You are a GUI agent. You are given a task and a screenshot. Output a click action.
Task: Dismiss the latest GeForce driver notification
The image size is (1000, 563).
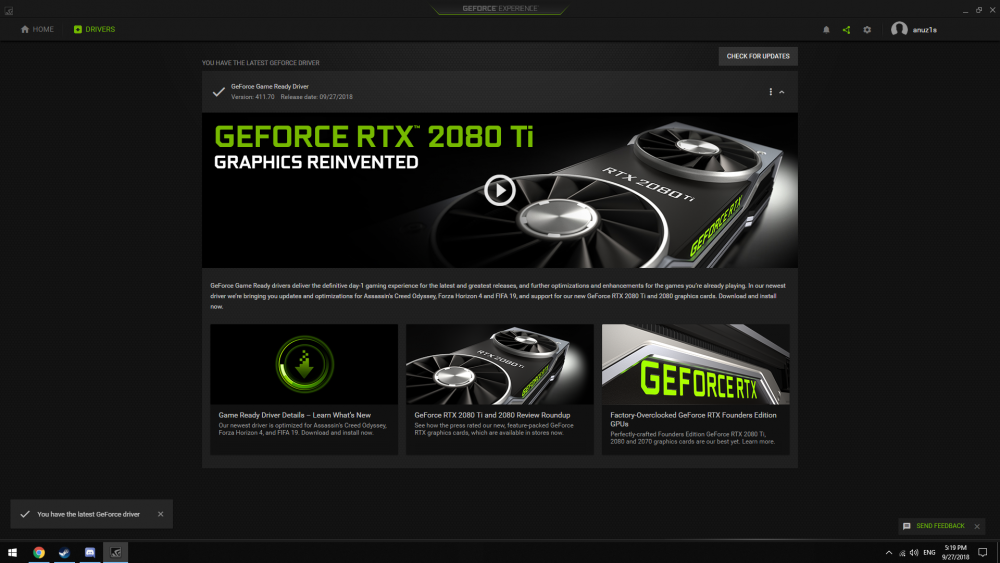pyautogui.click(x=161, y=514)
